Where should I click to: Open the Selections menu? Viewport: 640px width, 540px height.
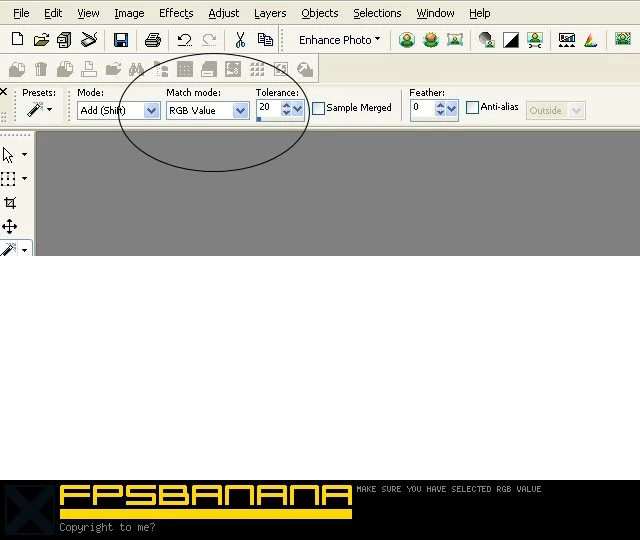point(377,13)
